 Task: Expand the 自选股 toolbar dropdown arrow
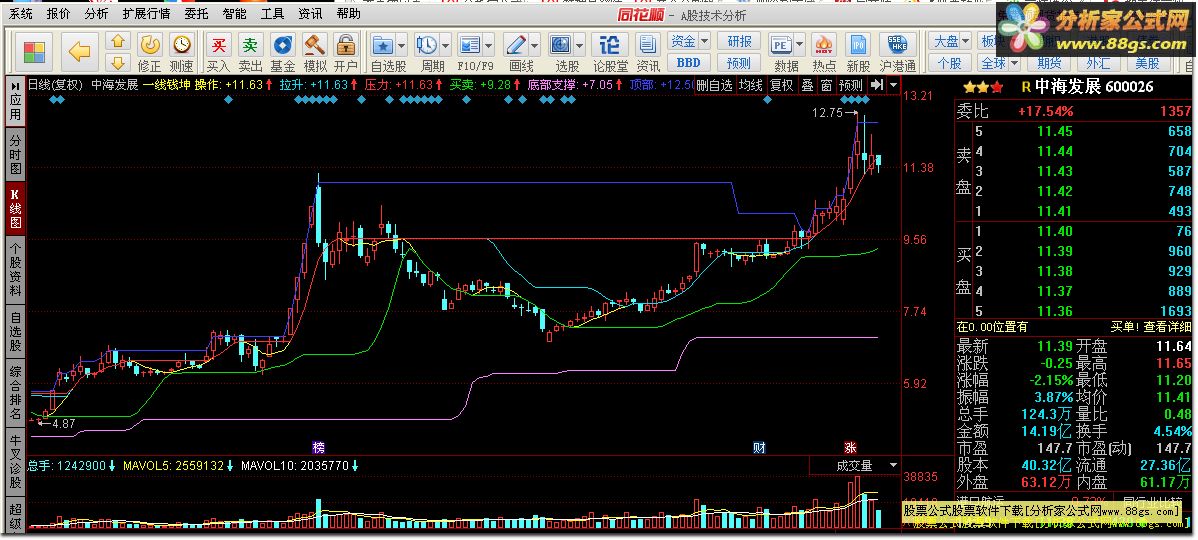[x=402, y=44]
